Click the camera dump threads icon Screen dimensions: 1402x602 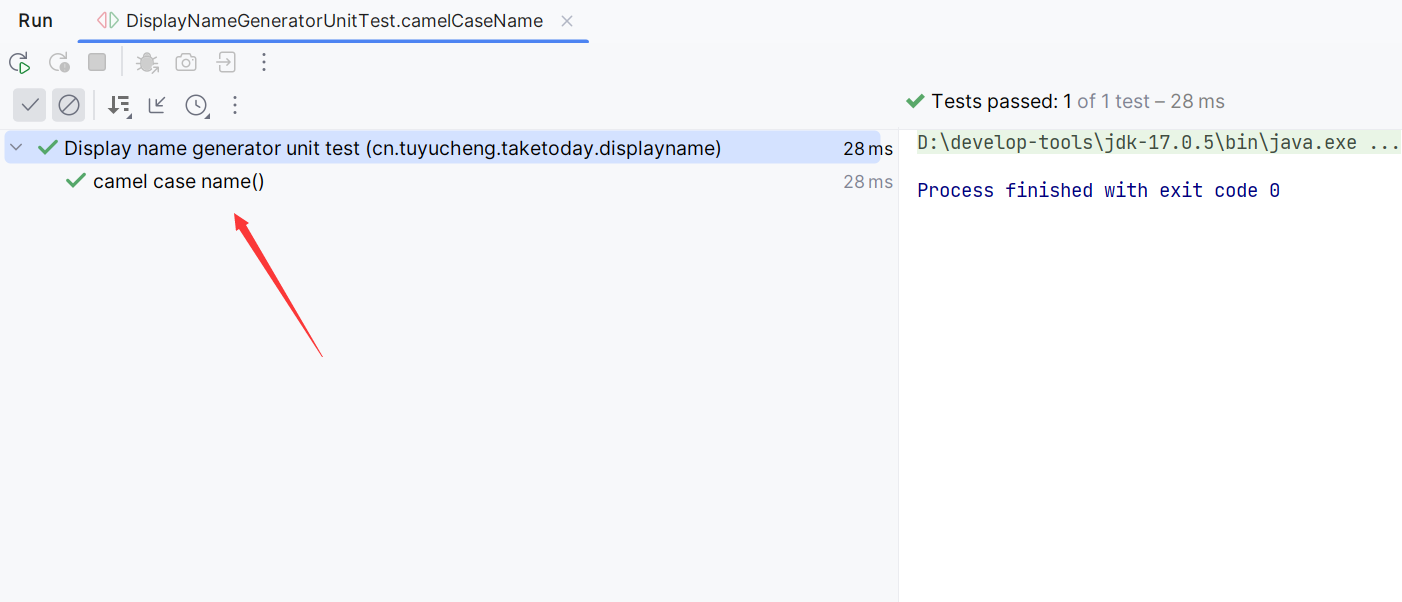pyautogui.click(x=186, y=63)
